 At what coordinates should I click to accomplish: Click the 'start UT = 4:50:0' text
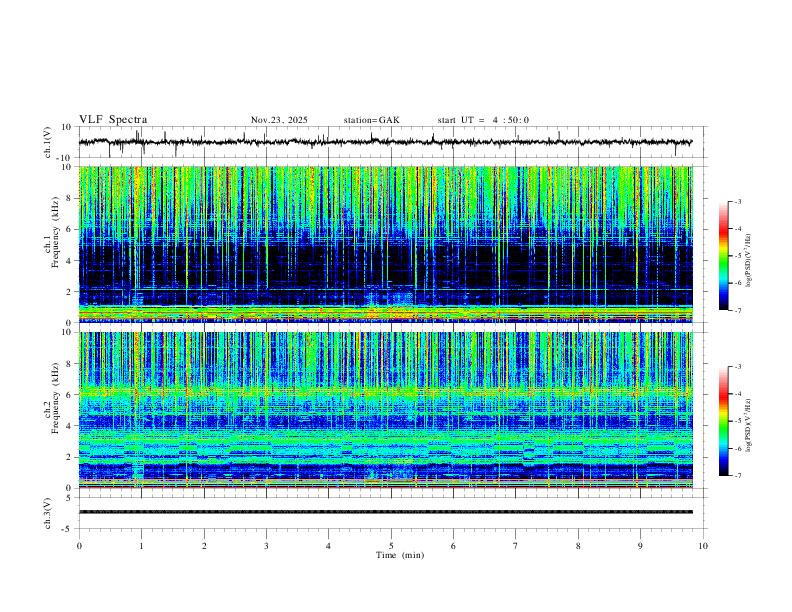[483, 120]
